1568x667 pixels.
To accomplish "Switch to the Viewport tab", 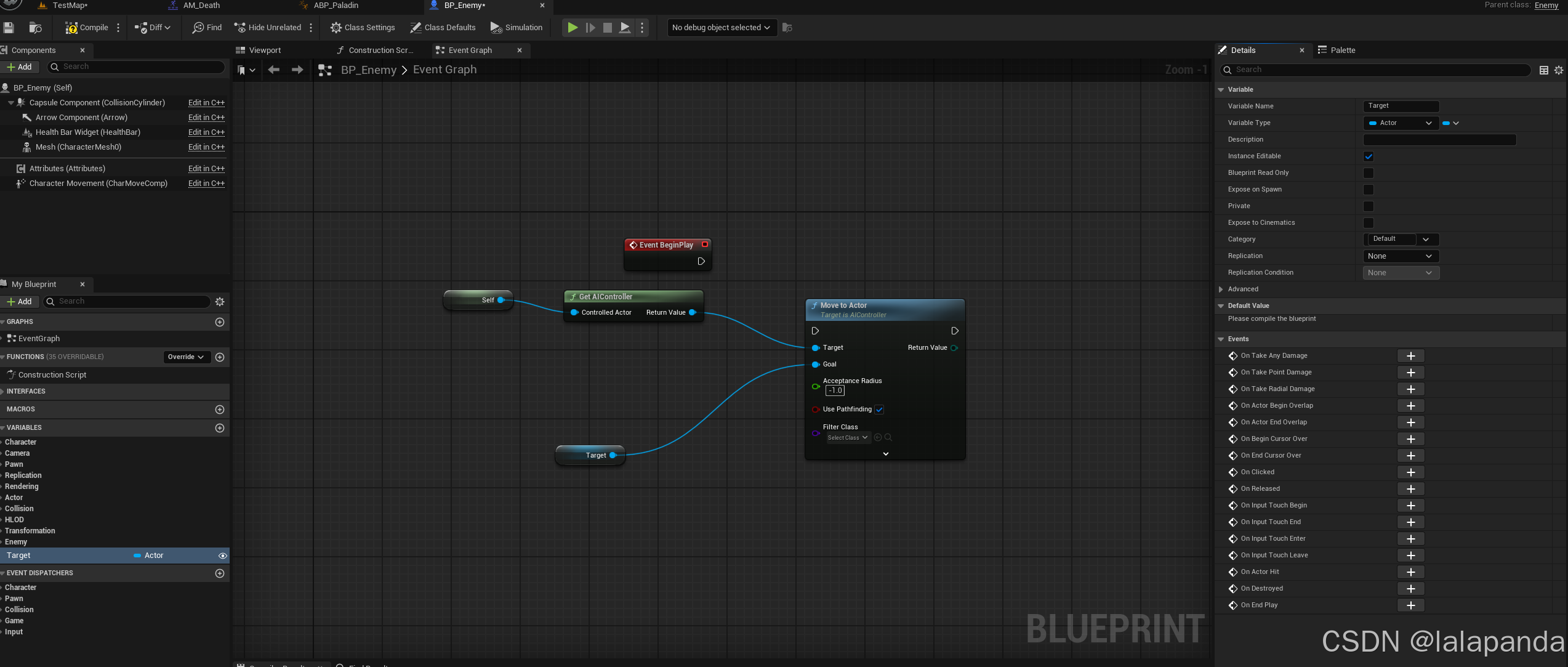I will pyautogui.click(x=265, y=51).
